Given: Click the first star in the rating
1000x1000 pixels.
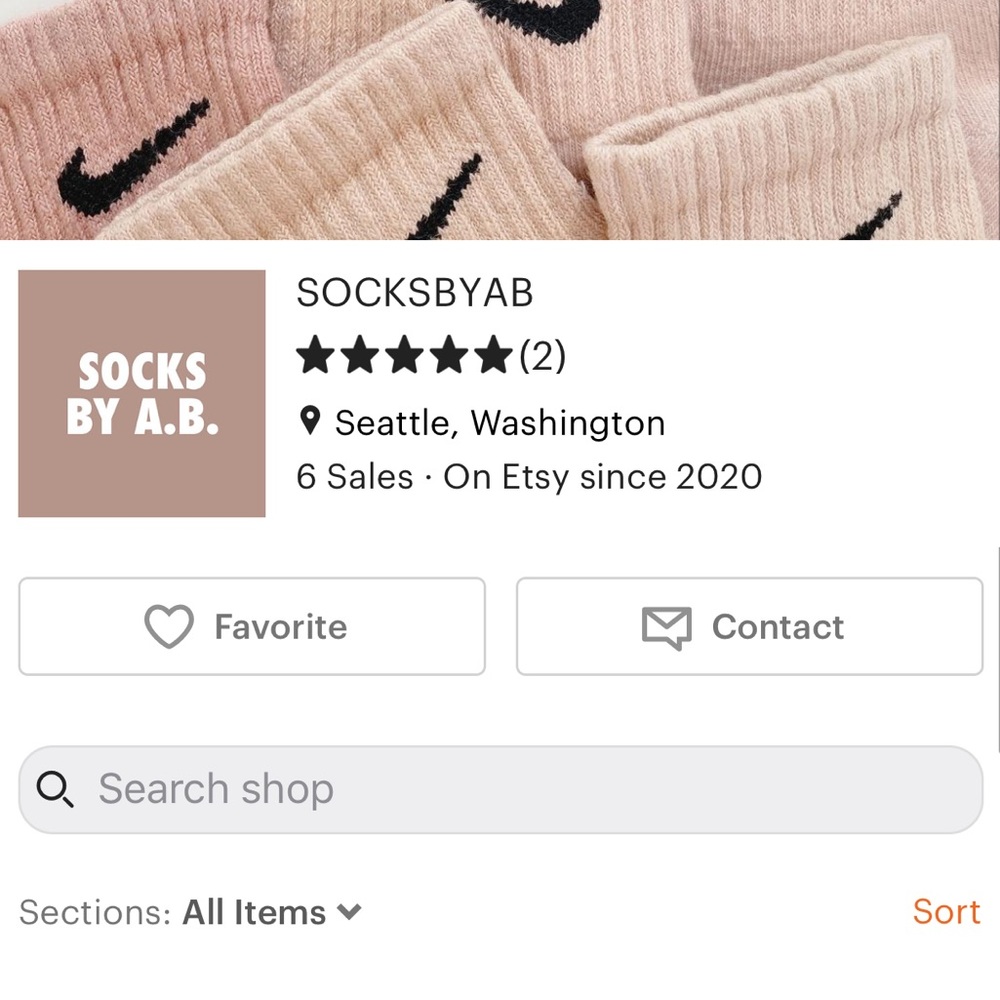Looking at the screenshot, I should tap(316, 354).
